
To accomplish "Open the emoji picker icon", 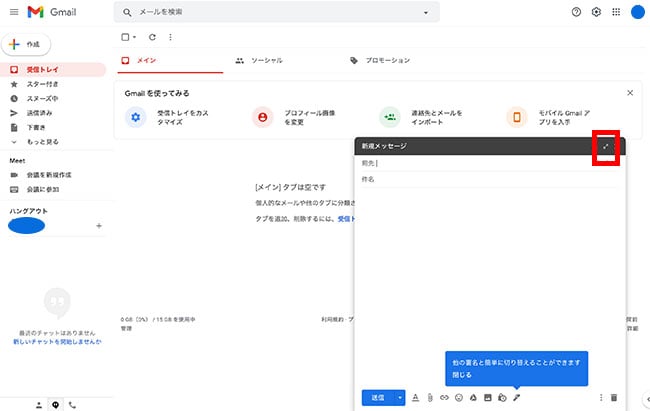I will [x=459, y=398].
